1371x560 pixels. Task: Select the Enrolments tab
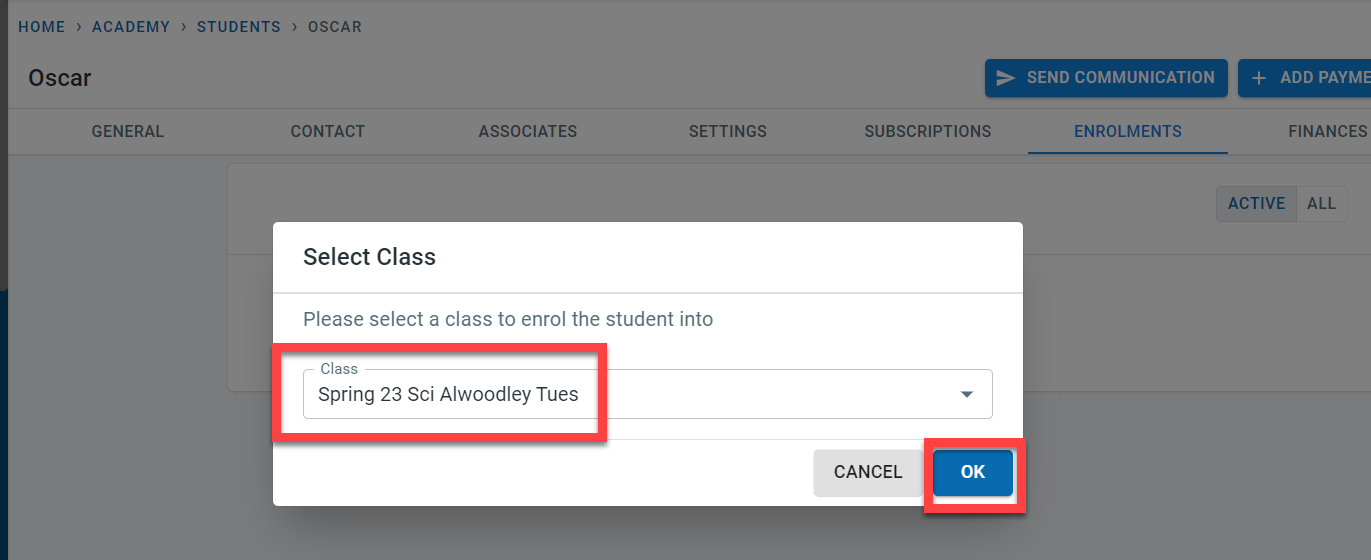[1128, 131]
